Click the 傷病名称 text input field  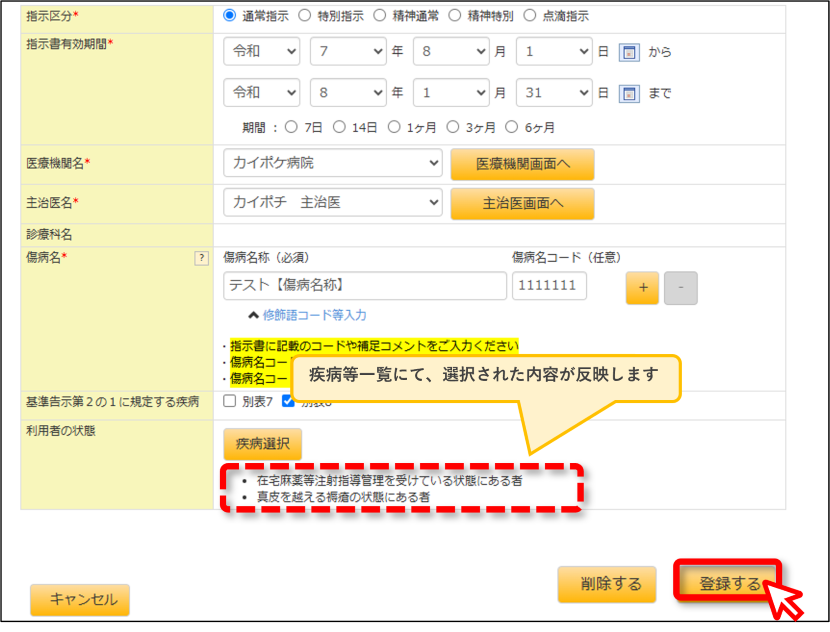click(x=365, y=286)
